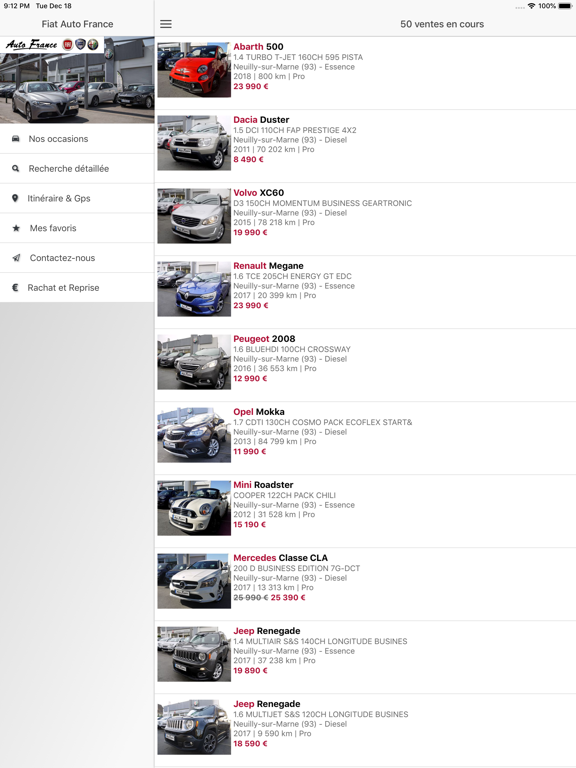Click 200 D BUSINESS EDITION 7G-DCT text
Viewport: 576px width, 768px height.
pyautogui.click(x=296, y=568)
